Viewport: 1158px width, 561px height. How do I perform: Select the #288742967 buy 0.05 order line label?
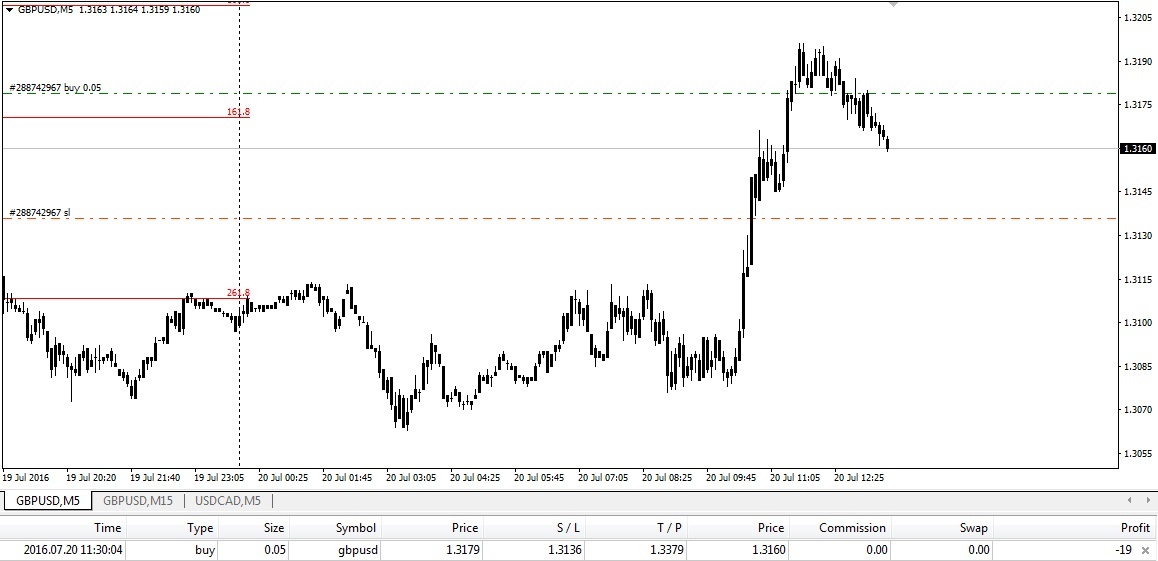55,88
